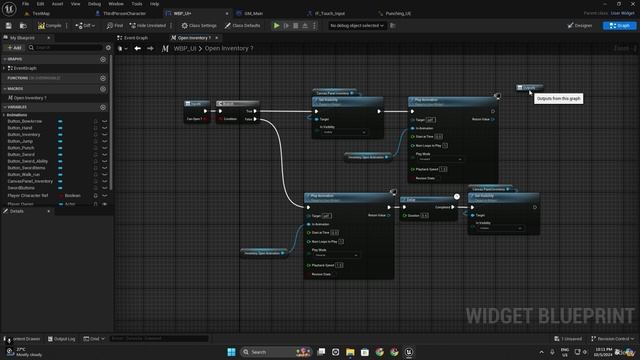Open the play options three-dot menu
Screen dimensions: 640x360
tap(314, 26)
